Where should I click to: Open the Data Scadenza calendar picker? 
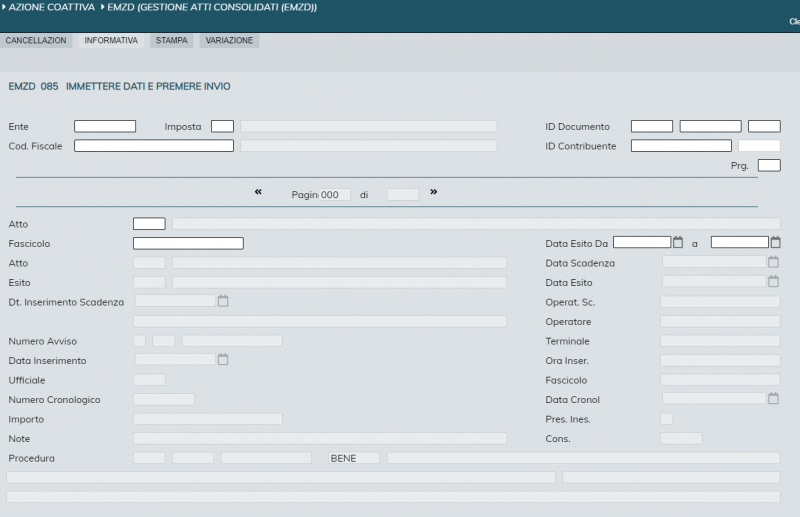pos(773,262)
